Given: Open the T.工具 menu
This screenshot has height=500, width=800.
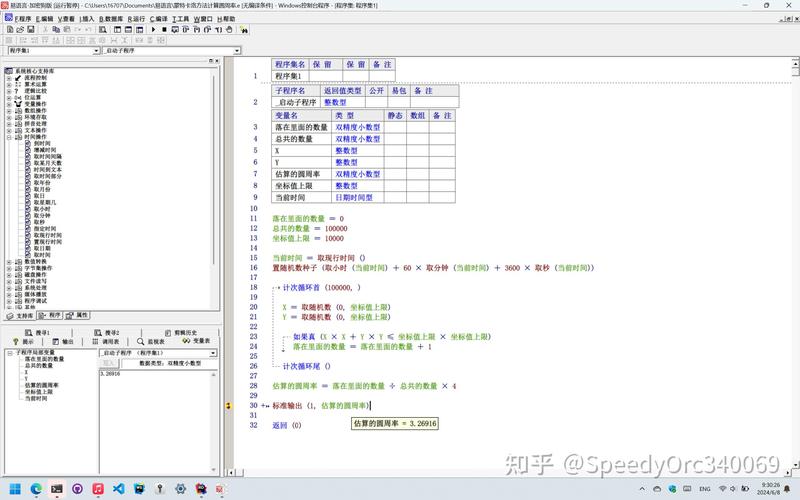Looking at the screenshot, I should pos(181,19).
